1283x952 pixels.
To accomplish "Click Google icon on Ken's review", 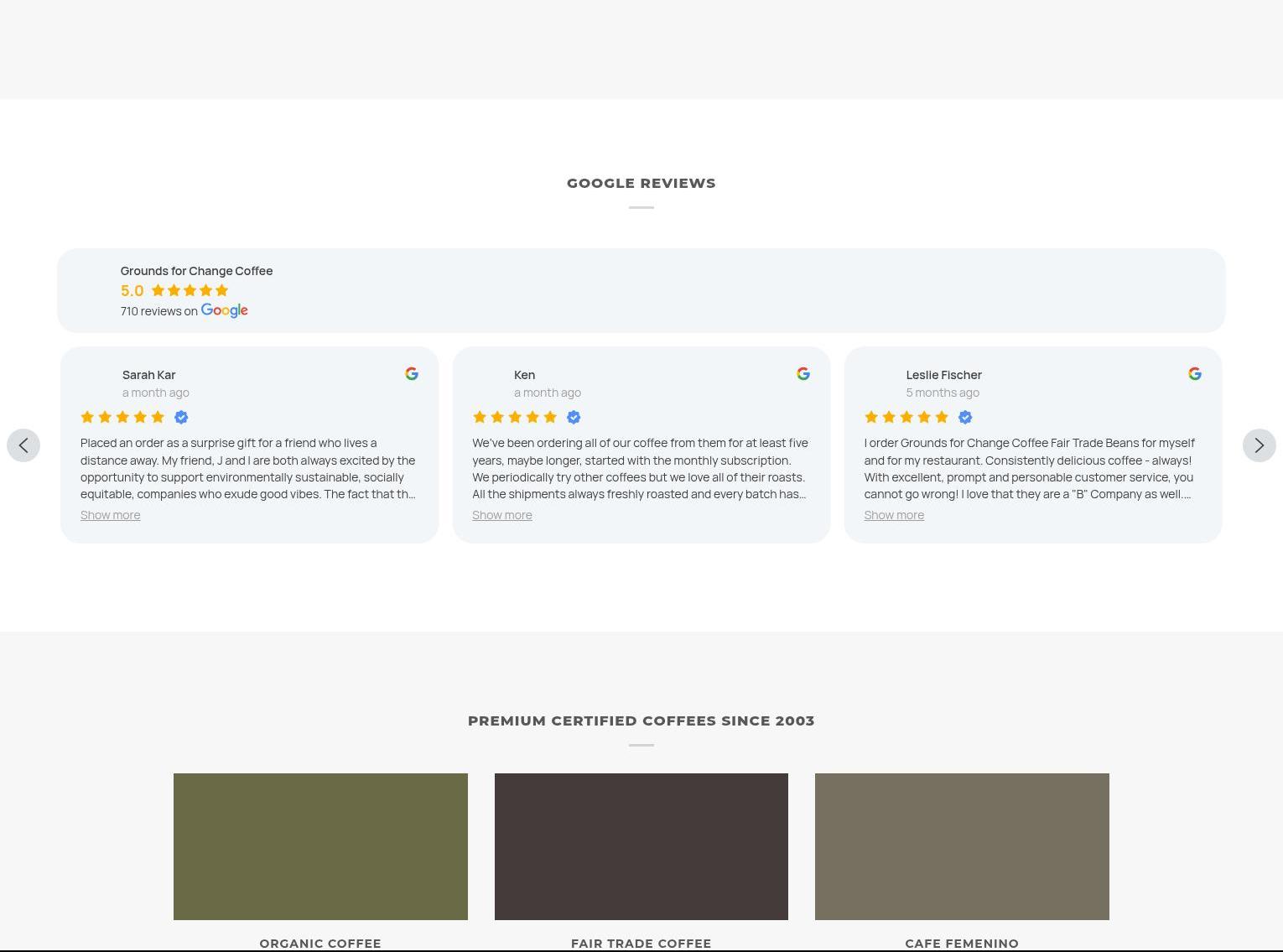I will click(x=803, y=374).
